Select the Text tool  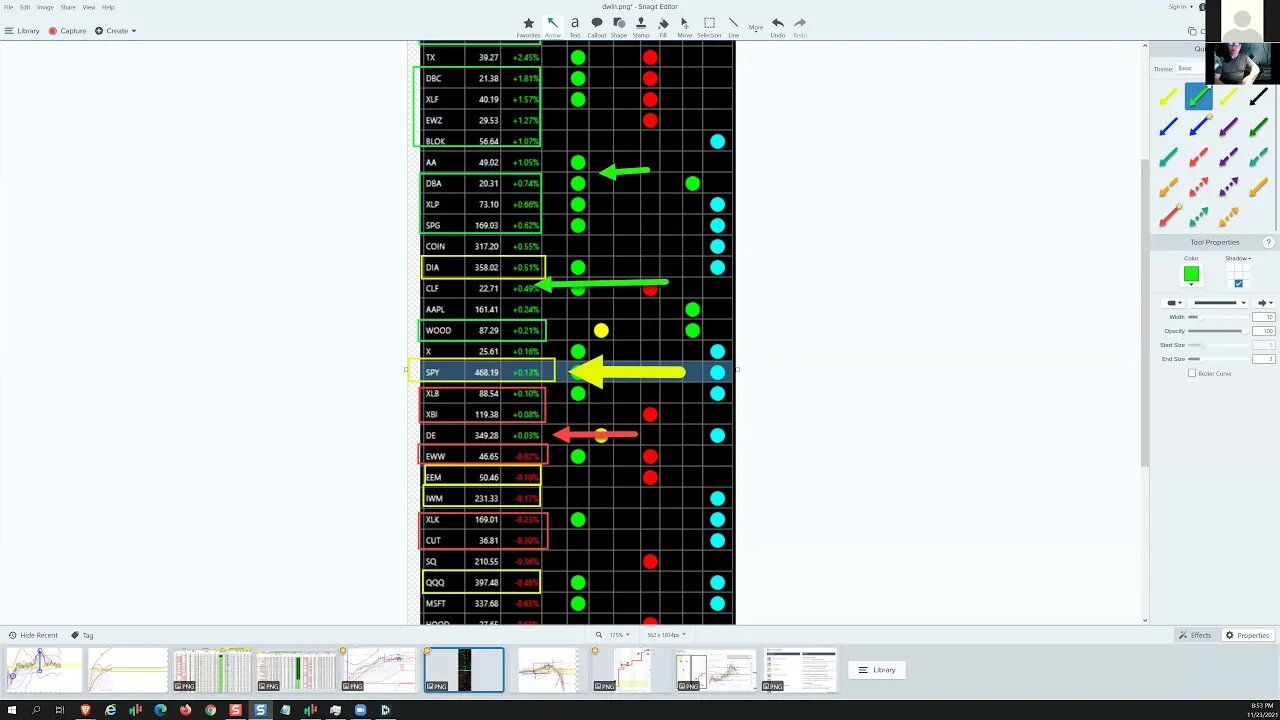click(575, 26)
